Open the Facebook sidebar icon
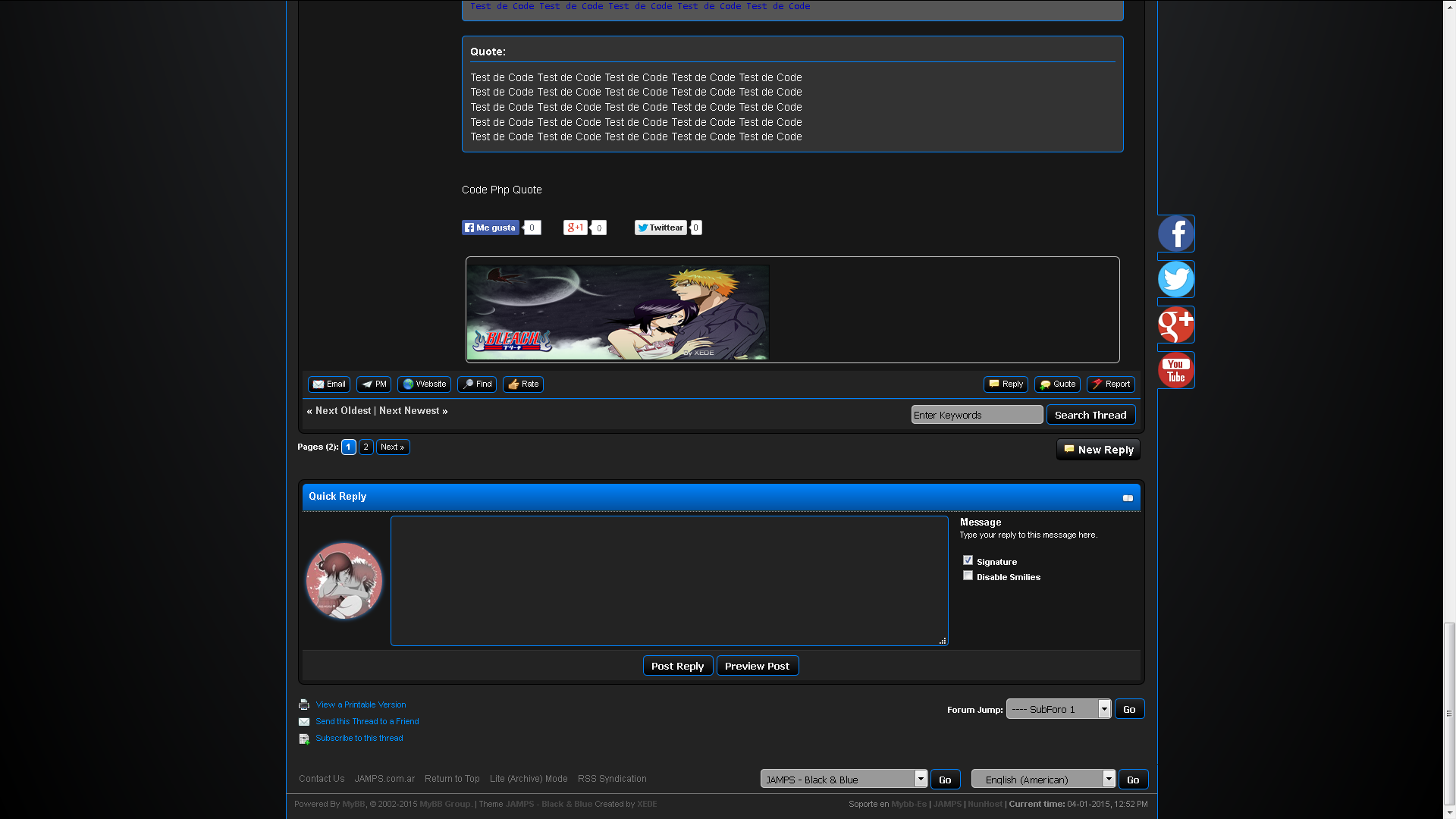This screenshot has height=819, width=1456. (x=1175, y=234)
